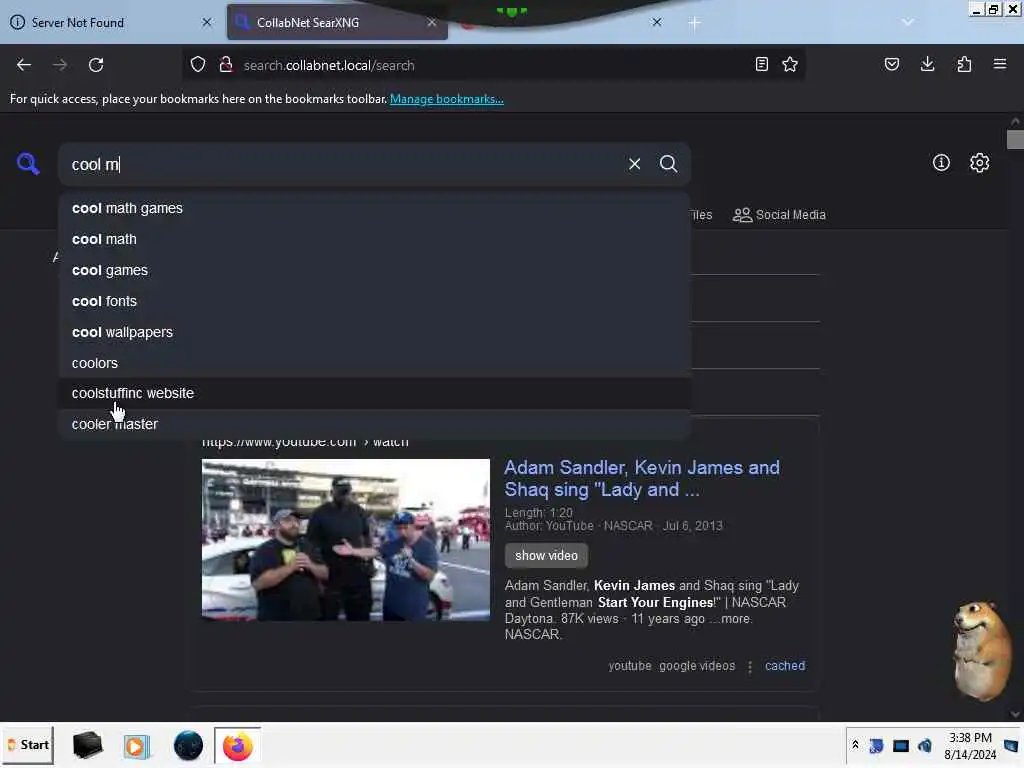Choose suggestion 'coolstuffinc website'
Screen dimensions: 1024x768
pyautogui.click(x=375, y=393)
